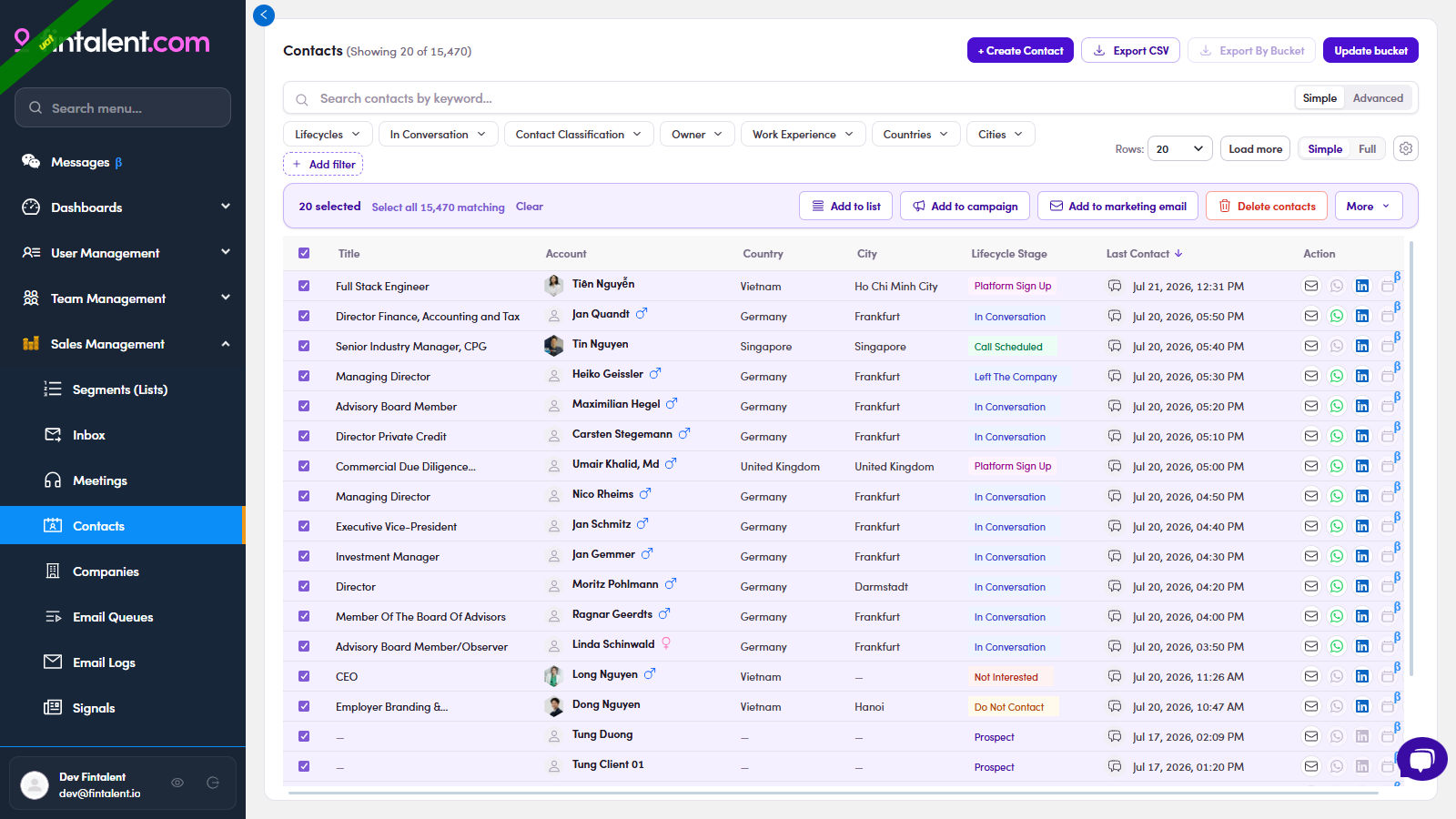Click the Create Contact button
The height and width of the screenshot is (819, 1456).
tap(1020, 50)
